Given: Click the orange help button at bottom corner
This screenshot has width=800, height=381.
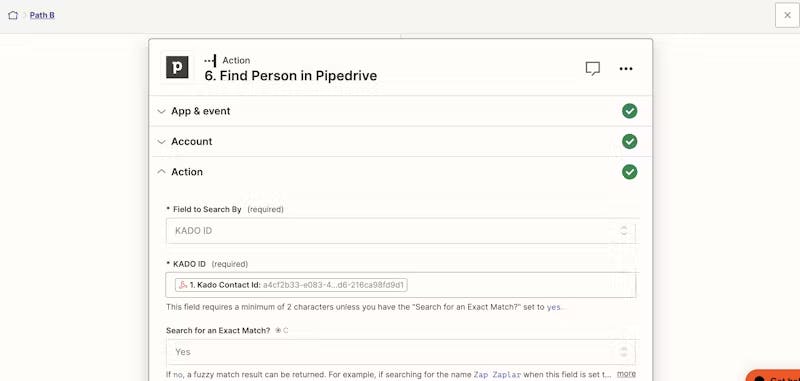Looking at the screenshot, I should coord(773,376).
